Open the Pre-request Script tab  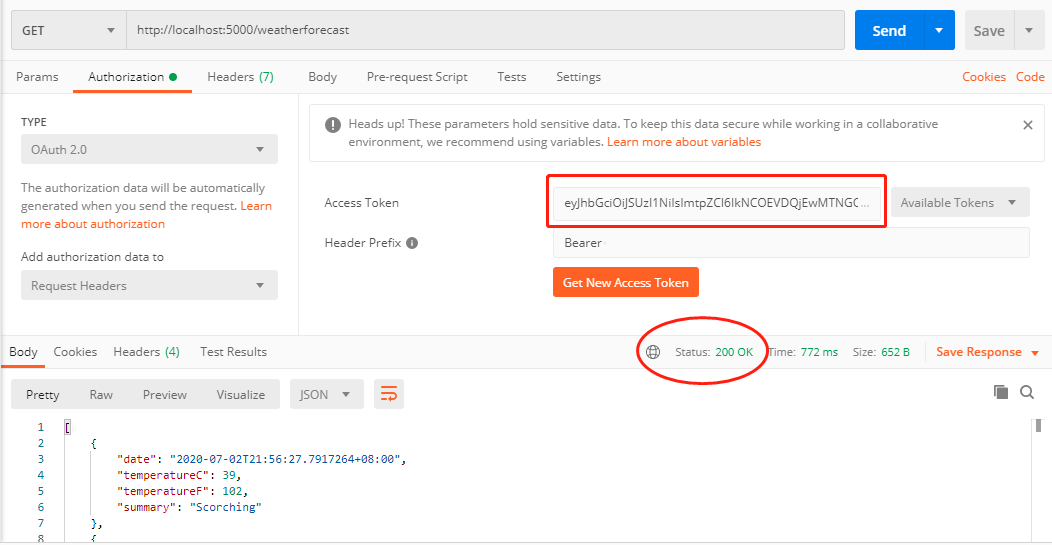(417, 77)
